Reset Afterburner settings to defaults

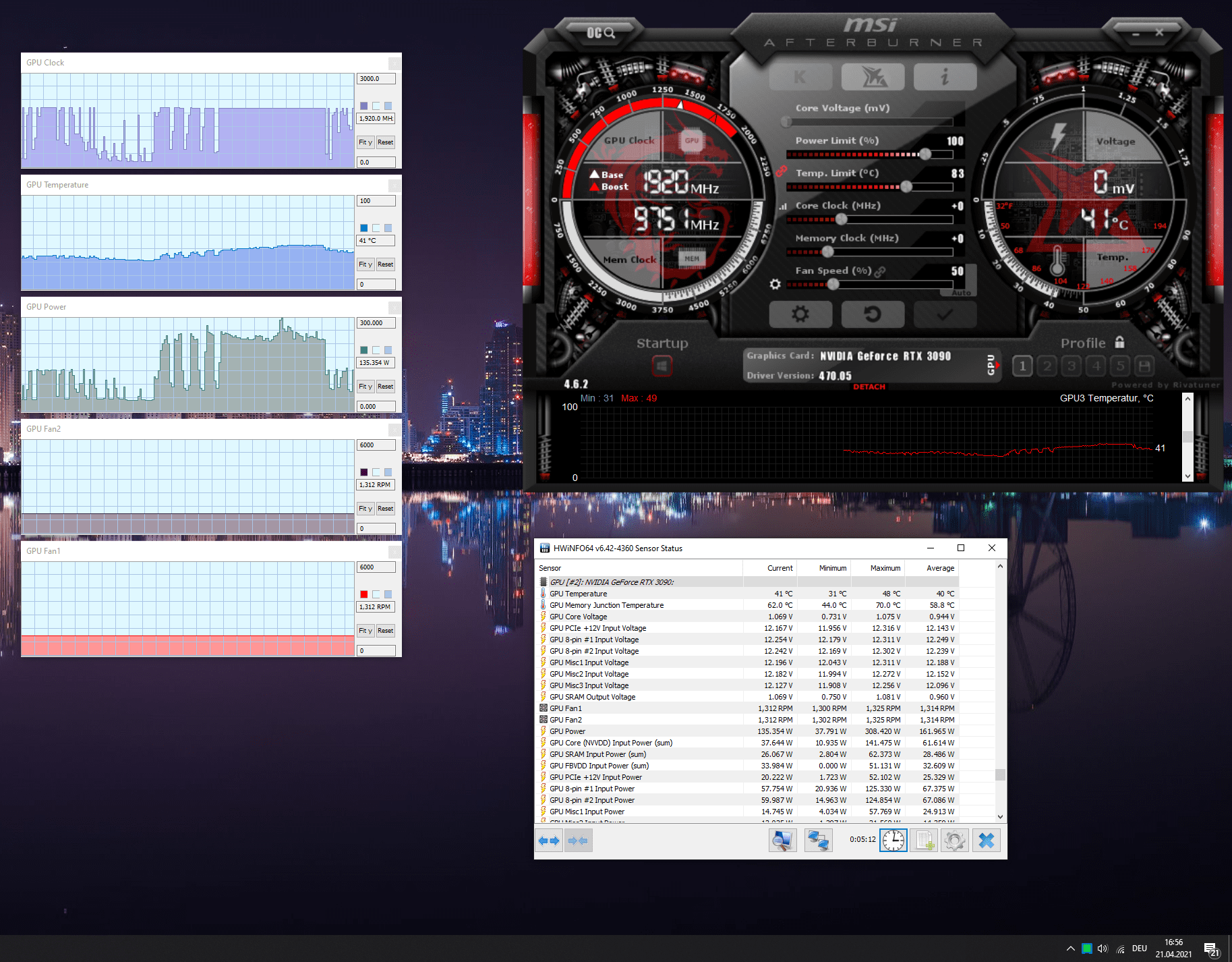pyautogui.click(x=873, y=314)
